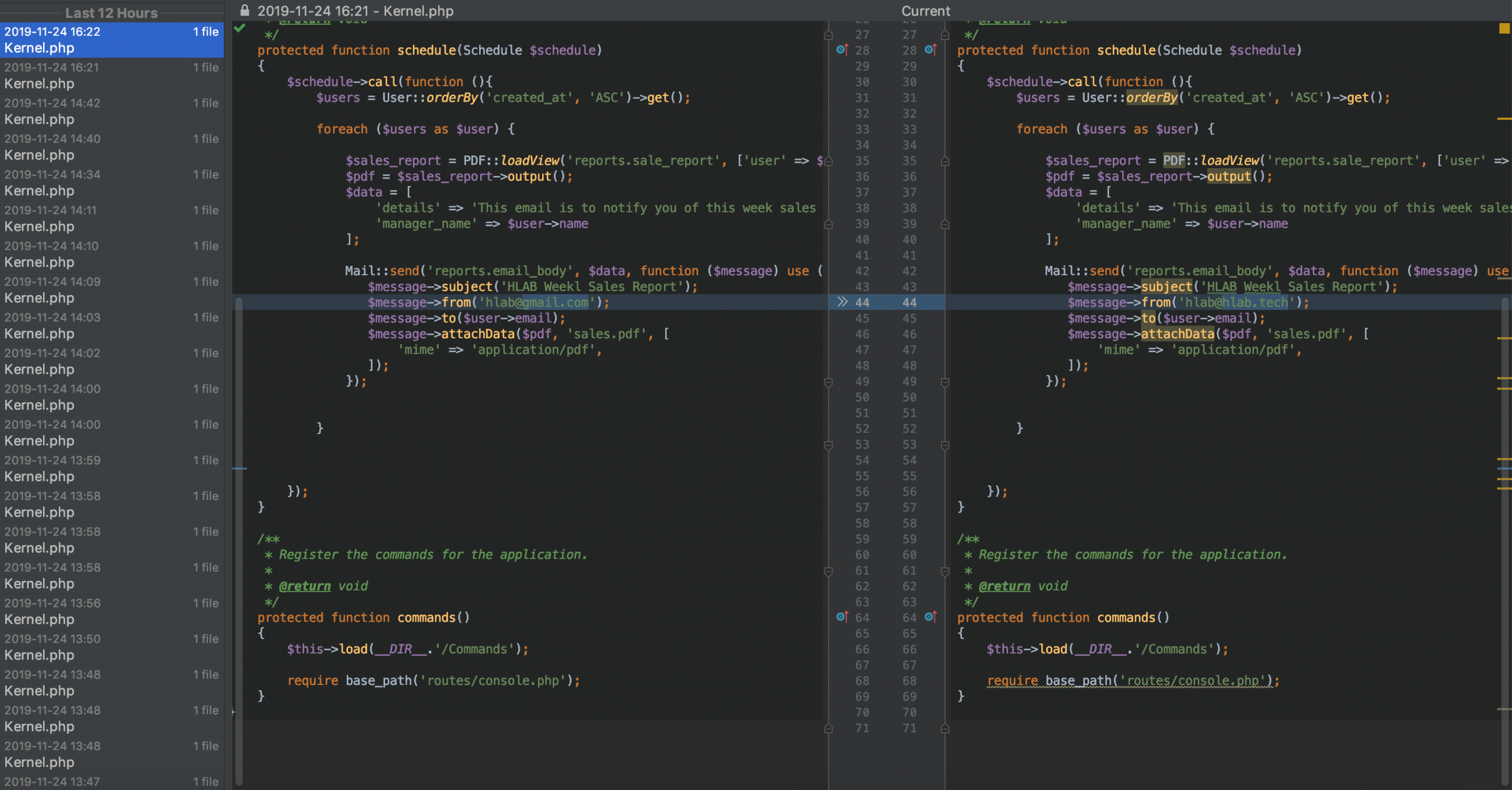Click the green checkmark inspection icon
This screenshot has width=1512, height=790.
(240, 28)
